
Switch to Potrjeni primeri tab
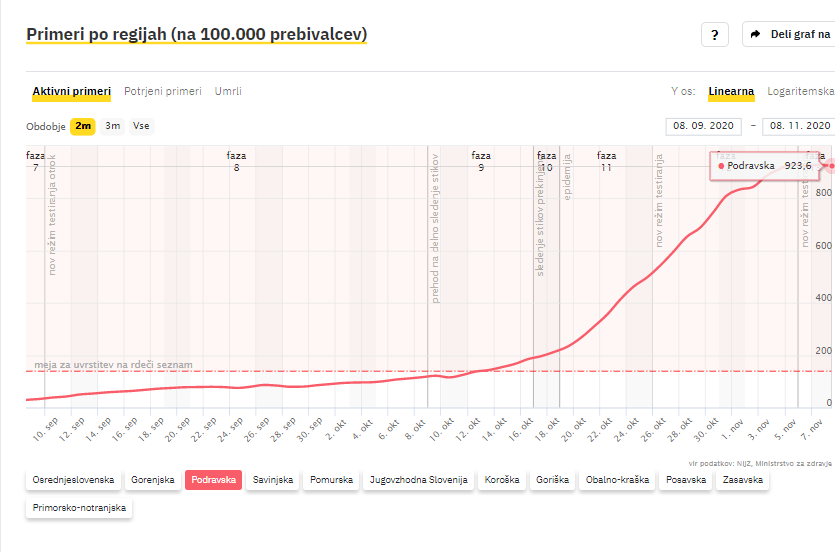click(x=163, y=92)
